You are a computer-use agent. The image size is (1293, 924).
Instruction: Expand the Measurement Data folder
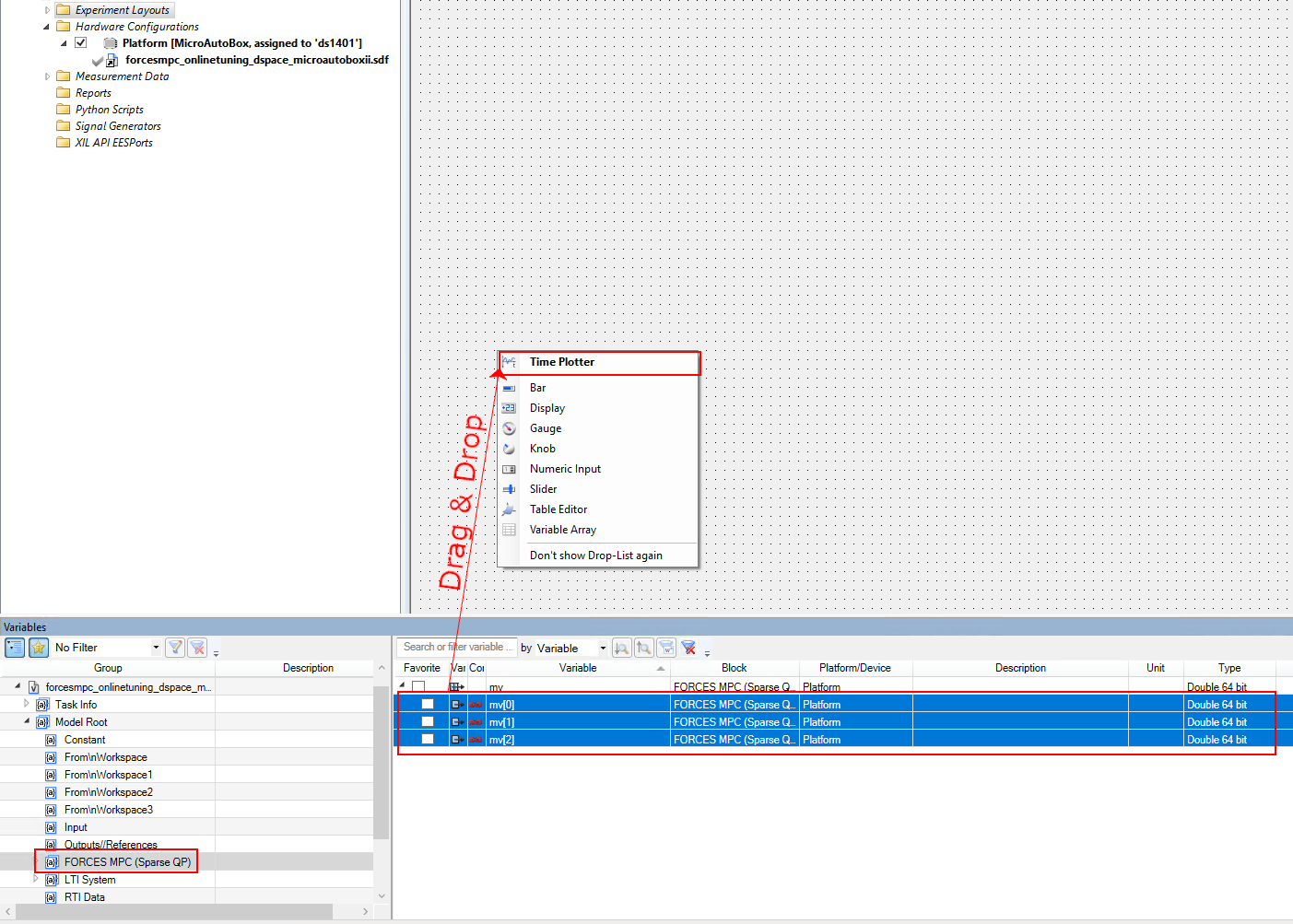(x=48, y=76)
